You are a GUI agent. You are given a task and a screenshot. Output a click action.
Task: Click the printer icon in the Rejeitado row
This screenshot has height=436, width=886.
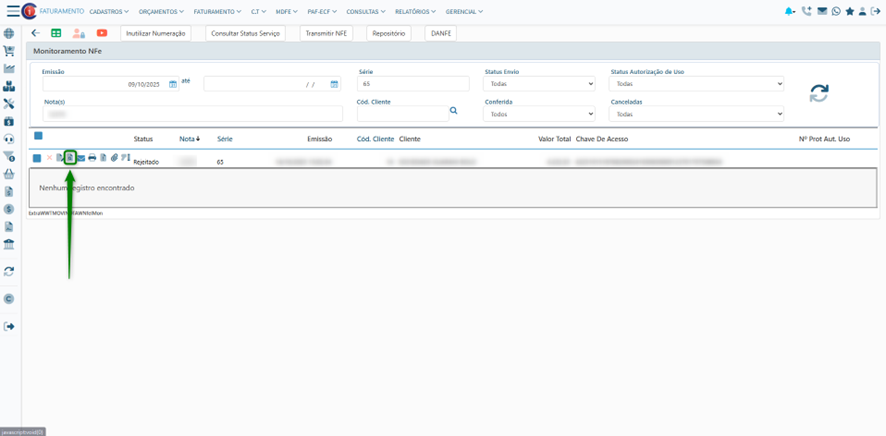pyautogui.click(x=92, y=158)
